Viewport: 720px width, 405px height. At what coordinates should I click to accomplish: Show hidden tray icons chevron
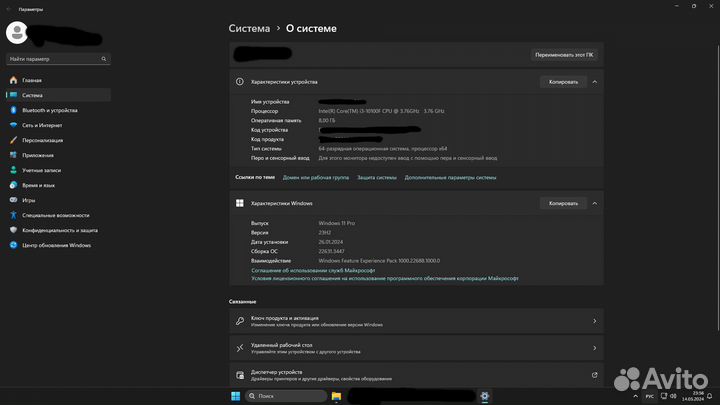(636, 396)
